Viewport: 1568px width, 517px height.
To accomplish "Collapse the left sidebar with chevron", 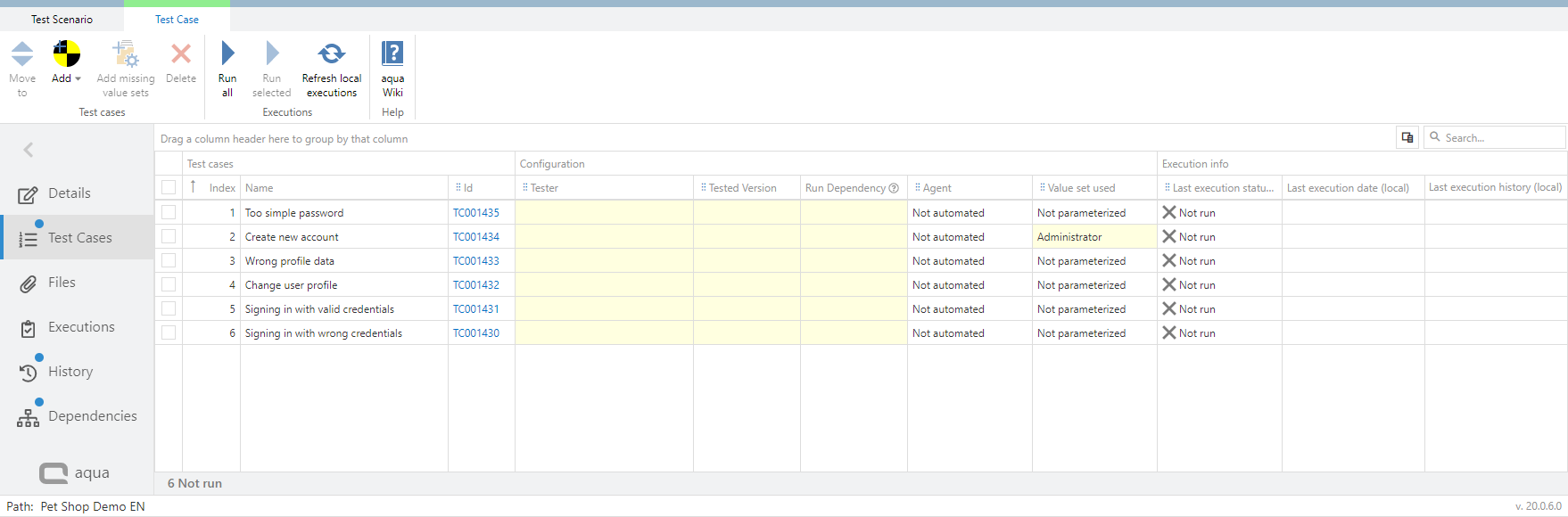I will click(29, 150).
